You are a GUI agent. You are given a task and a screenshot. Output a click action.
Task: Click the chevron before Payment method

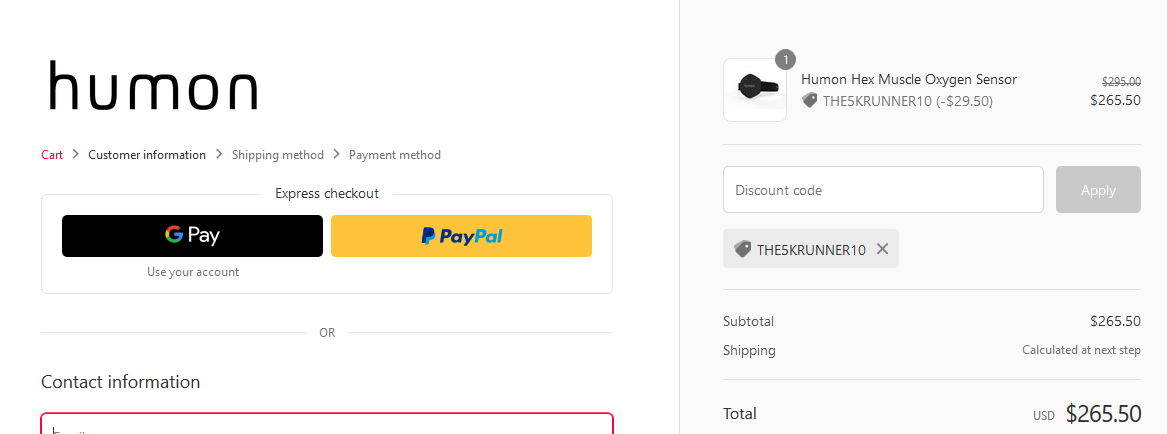[337, 154]
